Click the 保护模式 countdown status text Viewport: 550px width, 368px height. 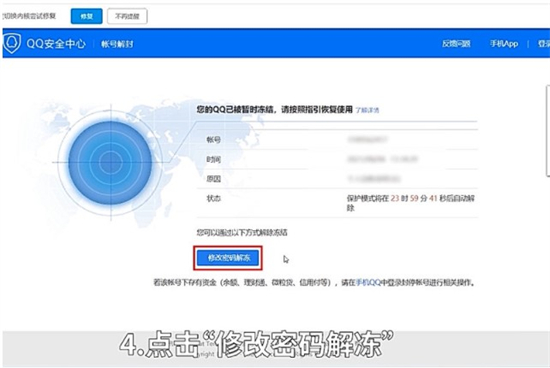[410, 203]
